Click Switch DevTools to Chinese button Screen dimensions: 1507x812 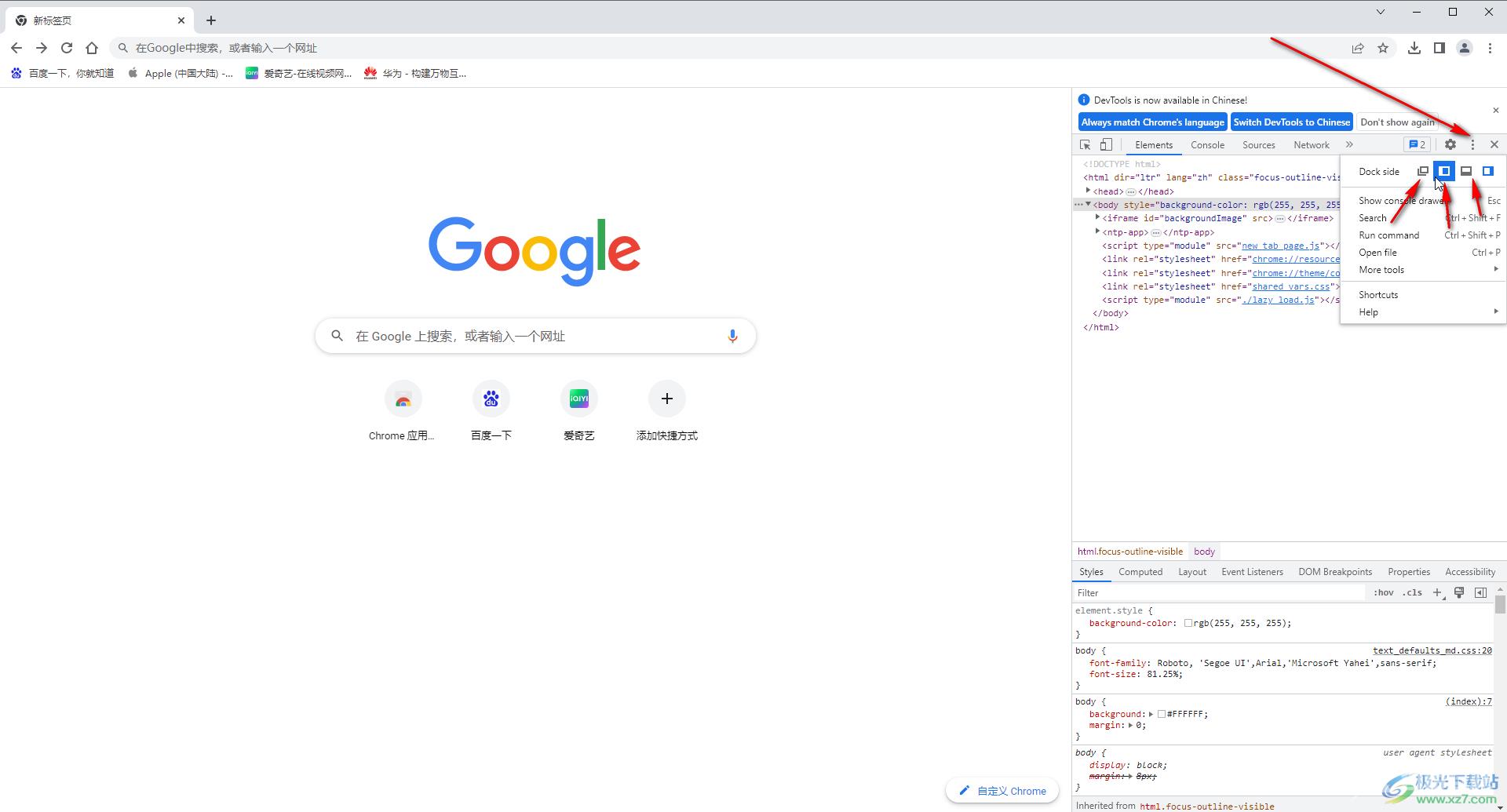[x=1291, y=122]
